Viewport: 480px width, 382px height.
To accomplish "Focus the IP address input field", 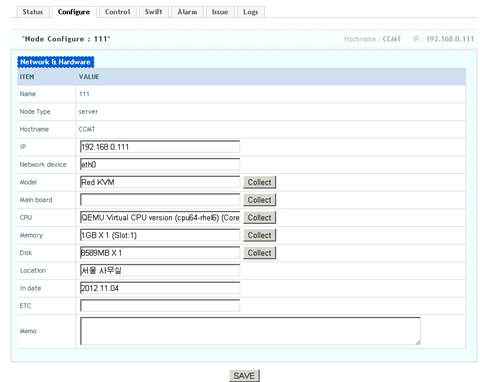I will pyautogui.click(x=160, y=147).
